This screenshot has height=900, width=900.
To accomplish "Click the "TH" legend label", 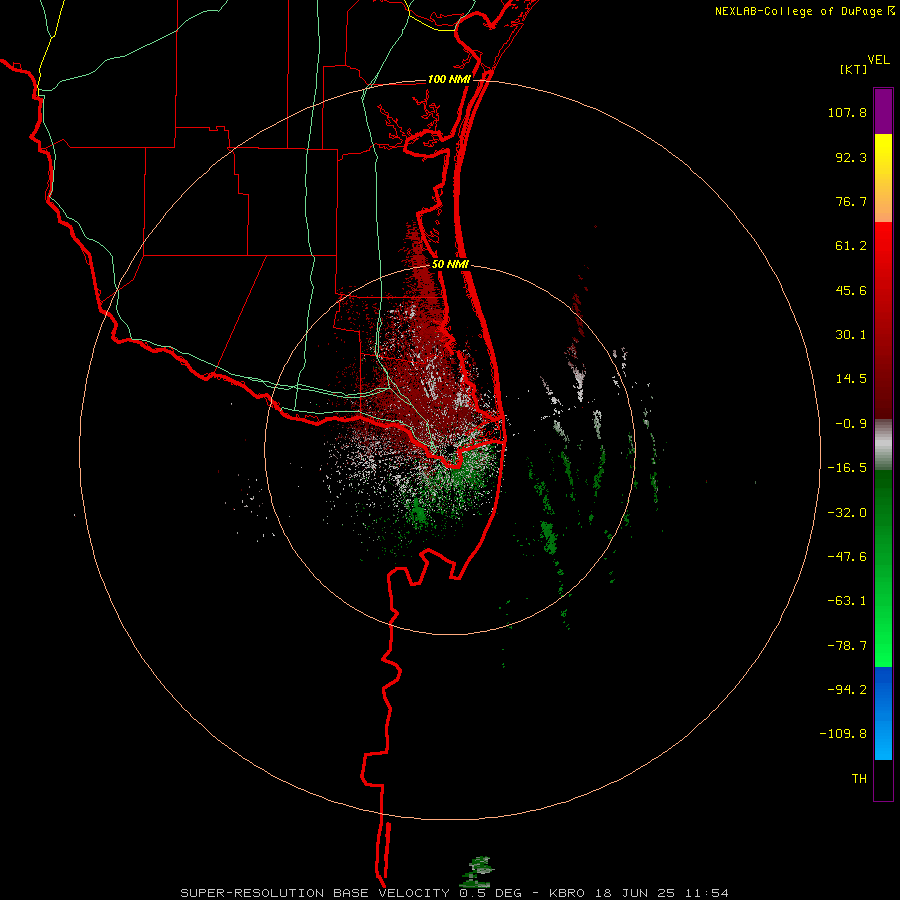I will [859, 779].
